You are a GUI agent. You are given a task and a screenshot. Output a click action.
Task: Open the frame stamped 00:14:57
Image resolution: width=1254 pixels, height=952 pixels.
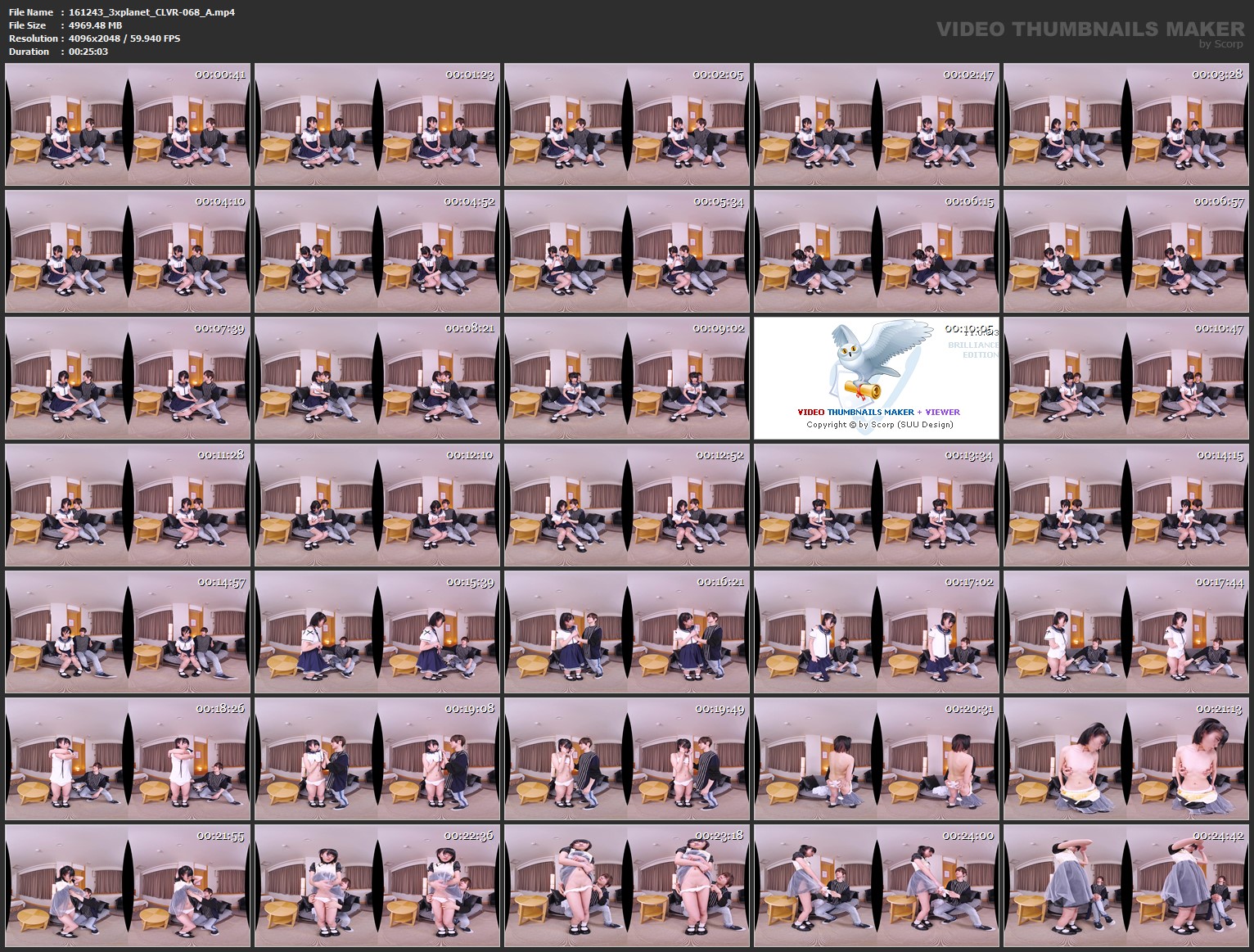click(125, 633)
